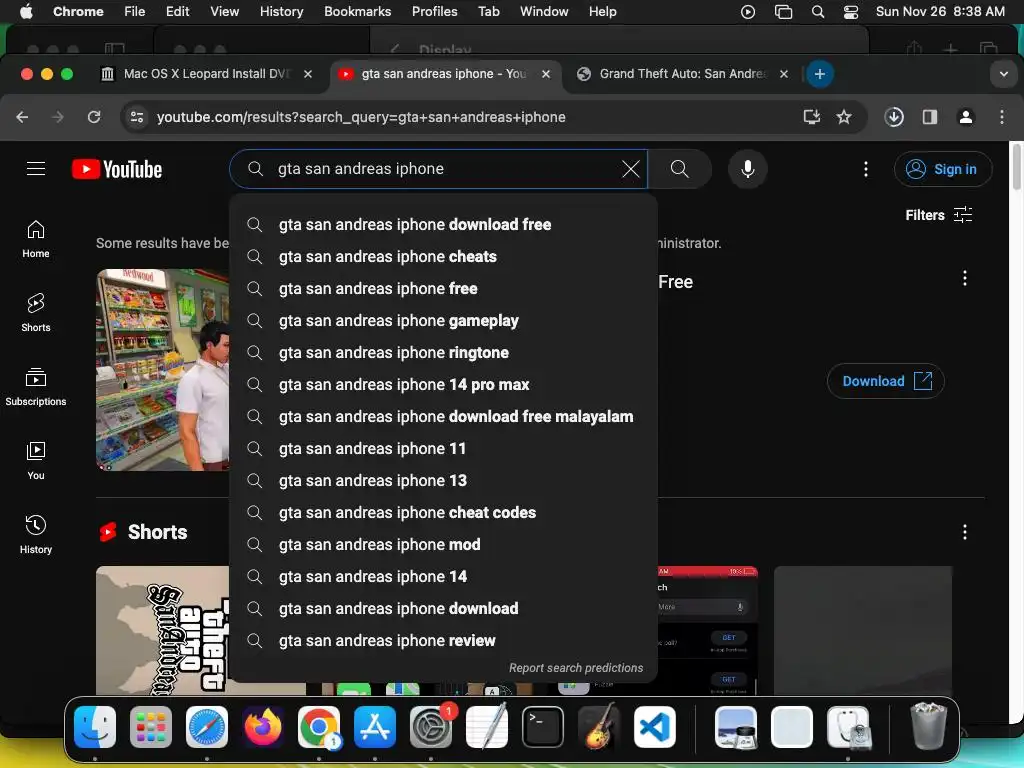Open the Profiles menu
Viewport: 1024px width, 768px height.
(434, 12)
